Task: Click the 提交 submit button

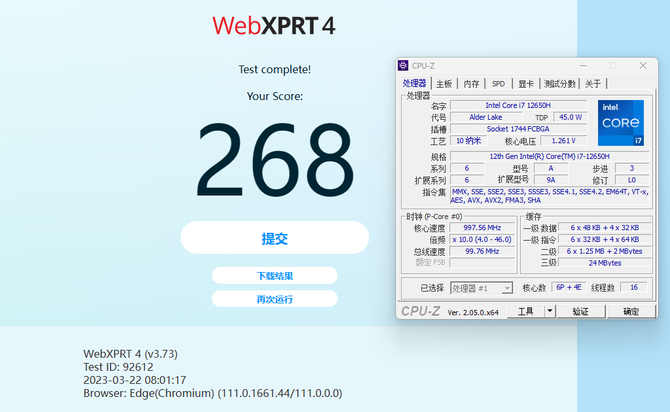Action: (274, 238)
